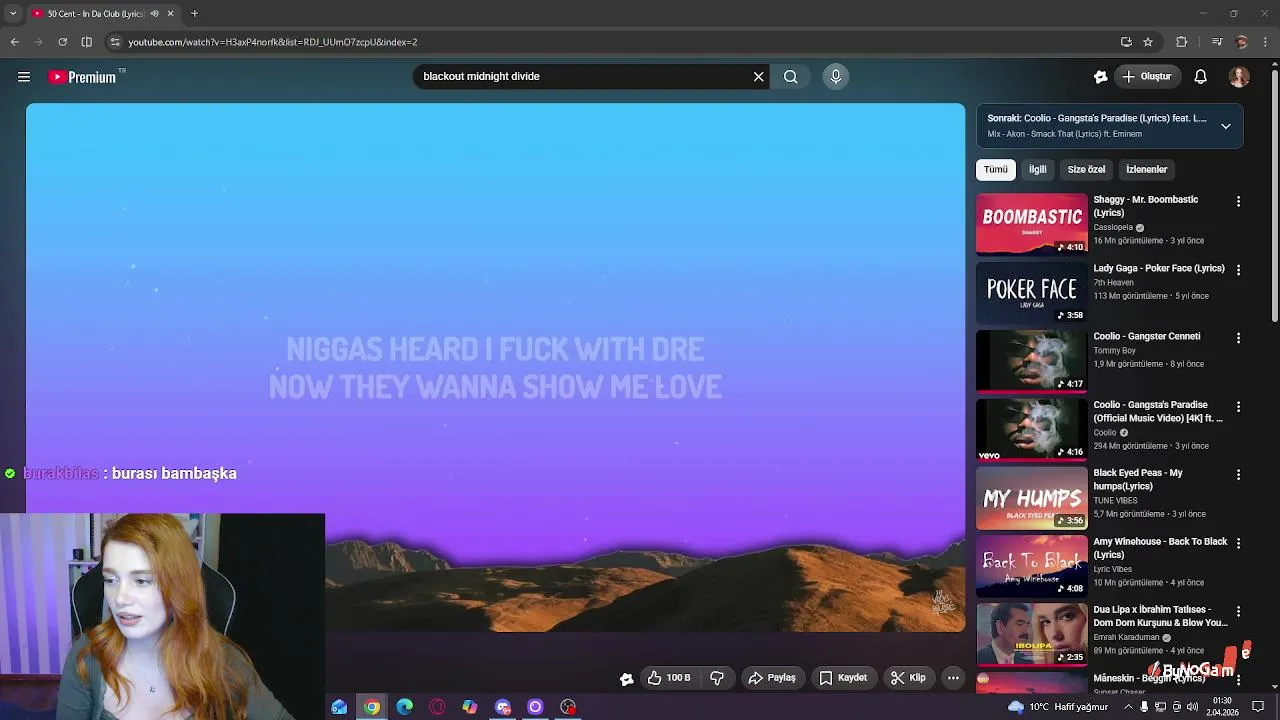
Task: Open options menu for Back To Black video
Action: pos(1238,544)
